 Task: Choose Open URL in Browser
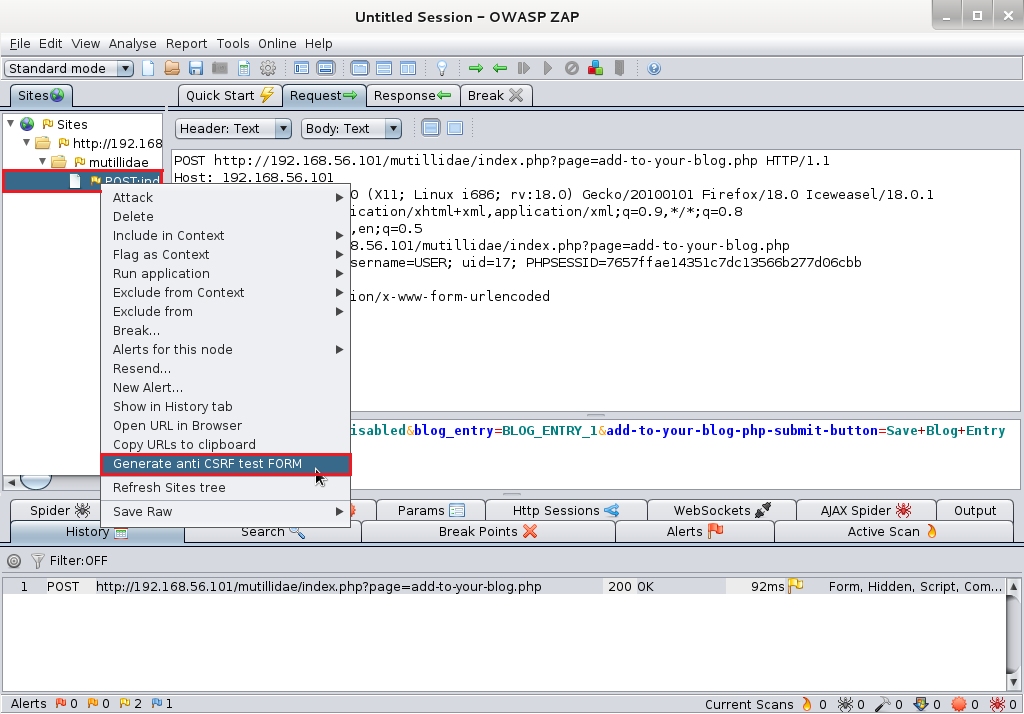[177, 425]
